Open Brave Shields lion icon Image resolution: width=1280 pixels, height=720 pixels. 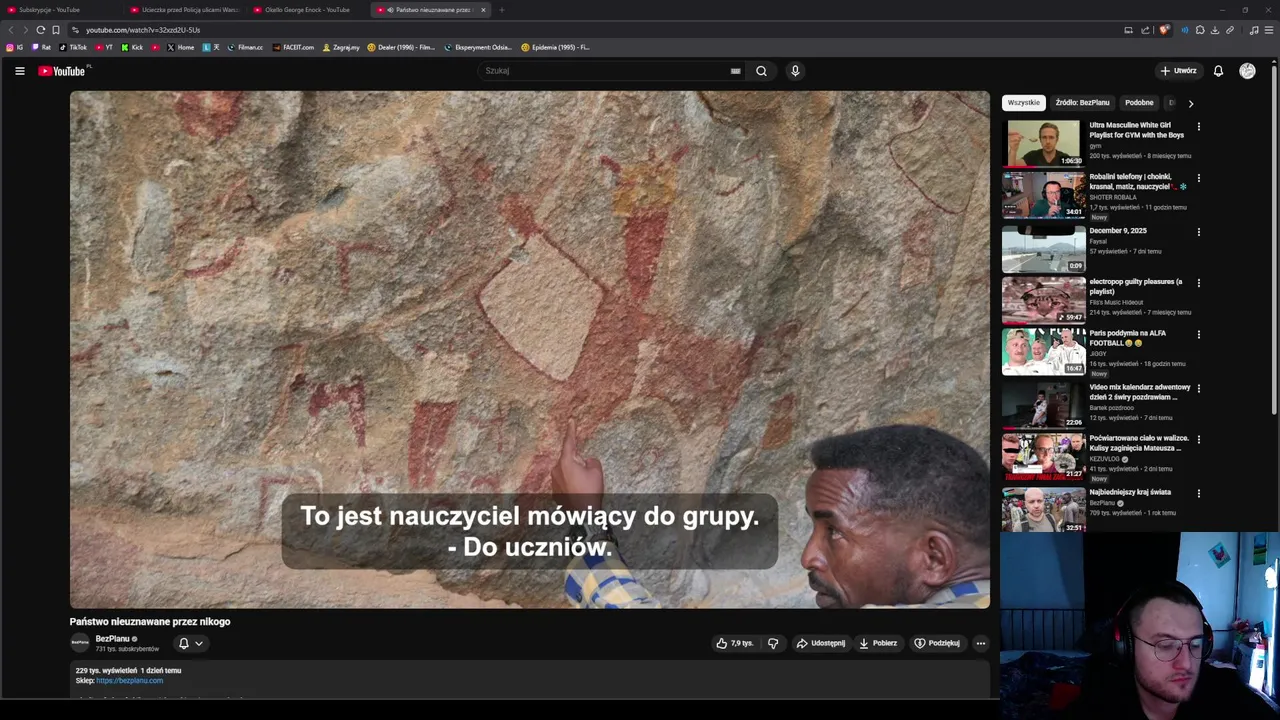coord(1164,30)
